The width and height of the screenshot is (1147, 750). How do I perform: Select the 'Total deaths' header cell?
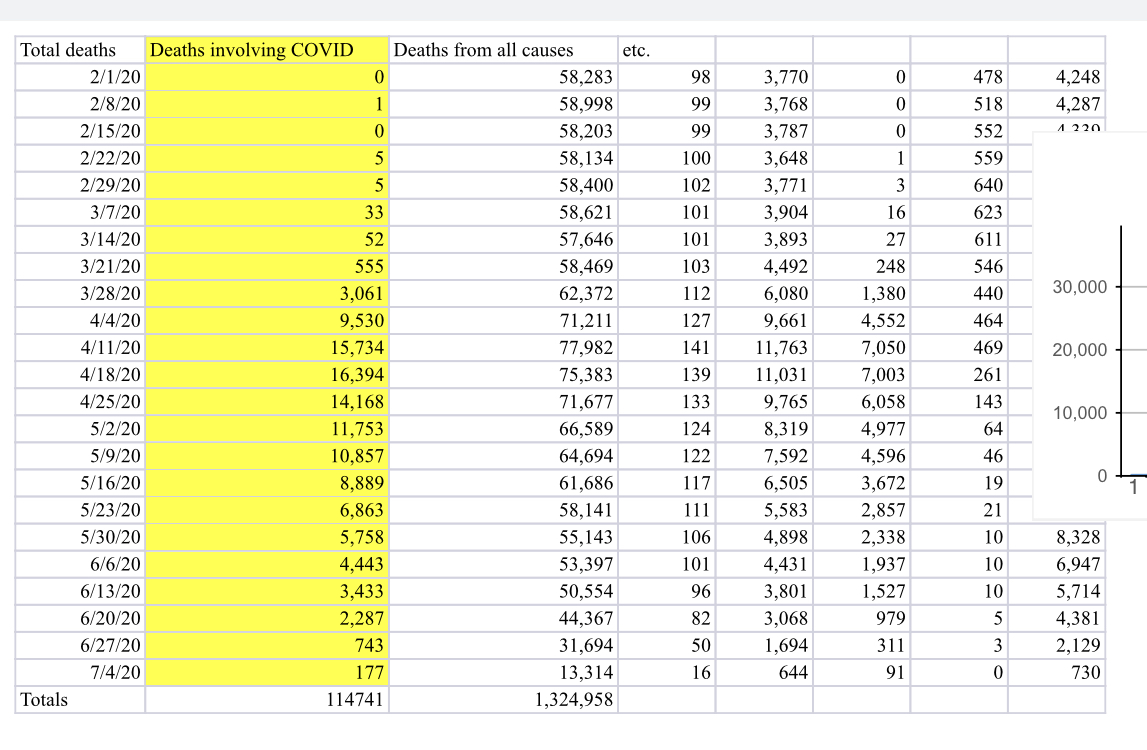point(80,50)
